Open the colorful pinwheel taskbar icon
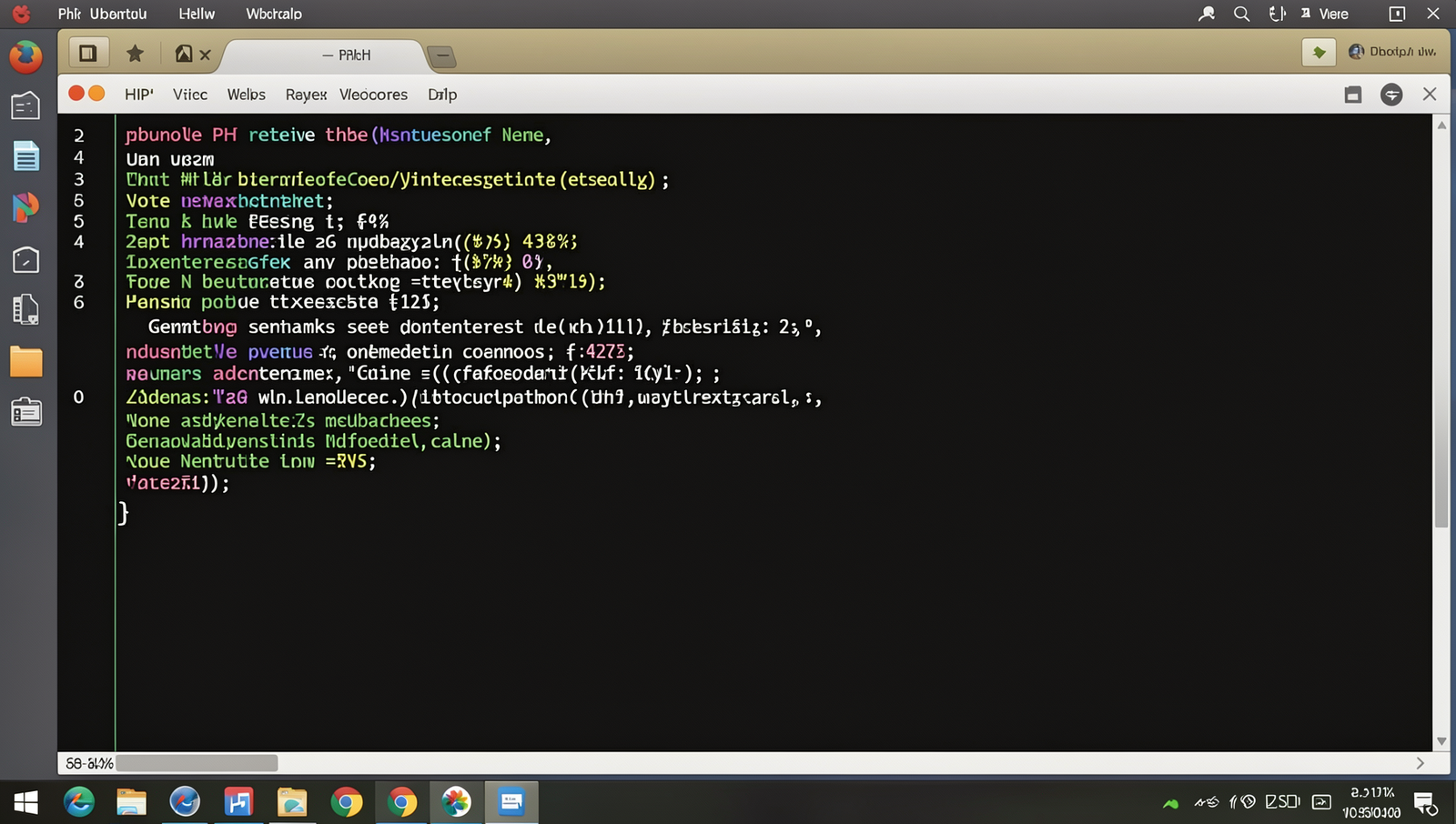This screenshot has height=824, width=1456. pos(456,802)
